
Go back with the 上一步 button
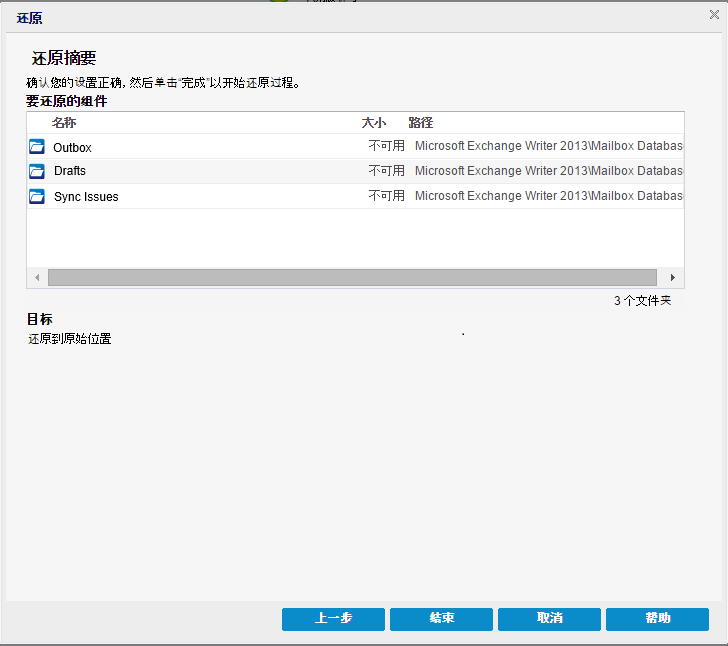(x=333, y=619)
